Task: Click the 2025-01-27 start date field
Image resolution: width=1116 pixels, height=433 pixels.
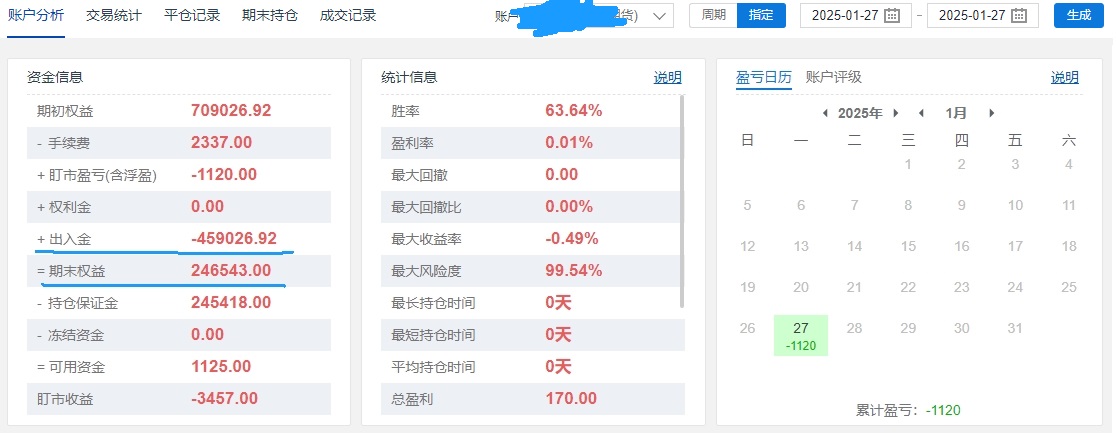Action: [856, 16]
